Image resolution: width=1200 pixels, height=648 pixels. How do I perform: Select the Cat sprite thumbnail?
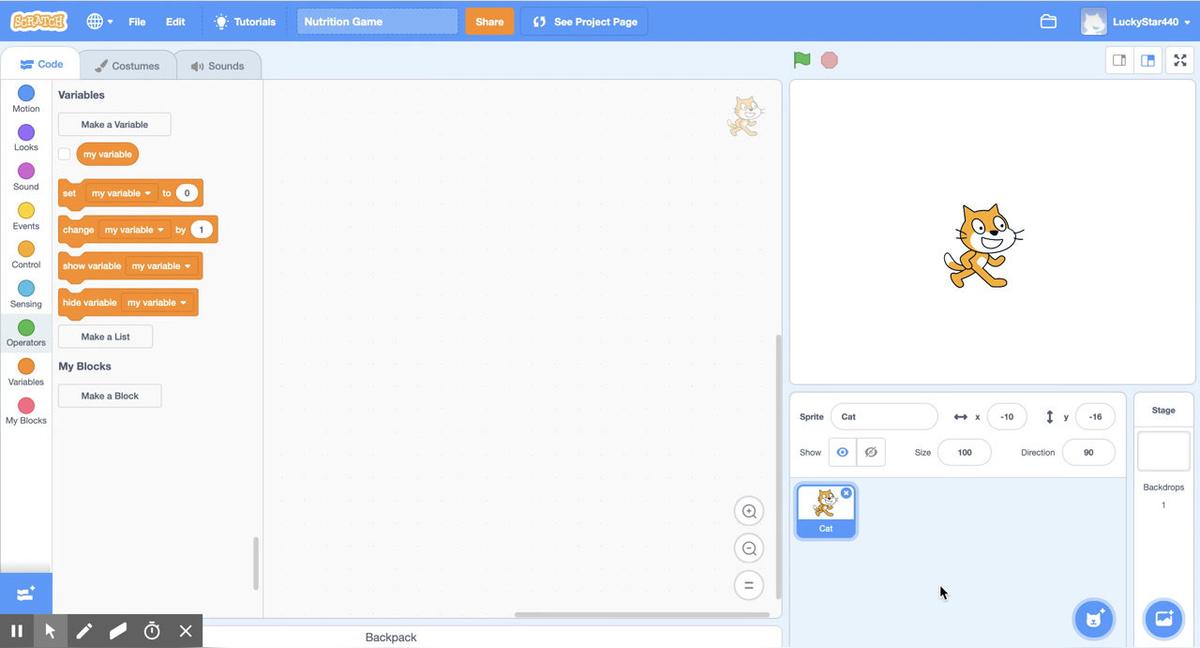(825, 511)
